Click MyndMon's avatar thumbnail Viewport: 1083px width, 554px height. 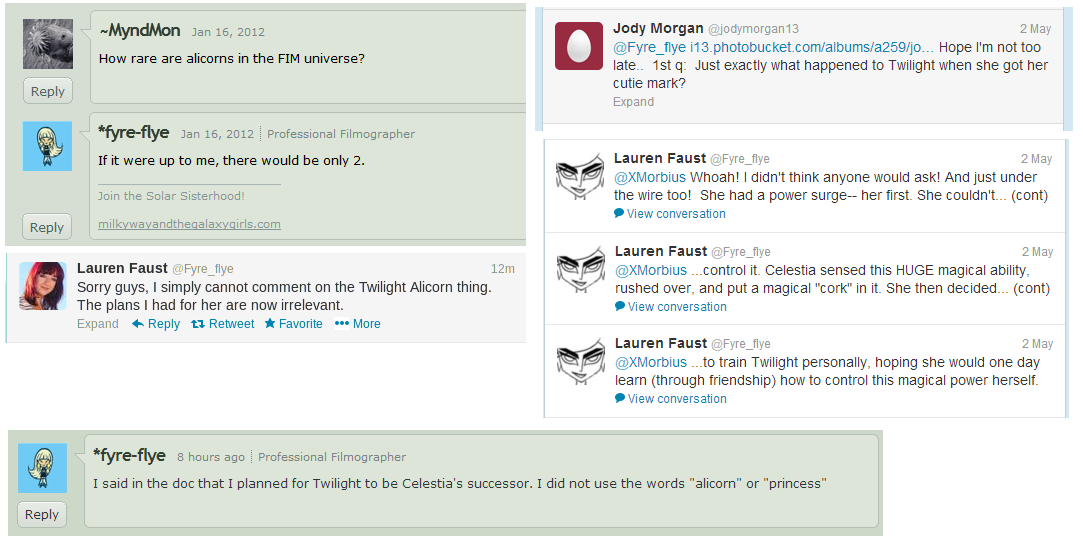coord(47,44)
